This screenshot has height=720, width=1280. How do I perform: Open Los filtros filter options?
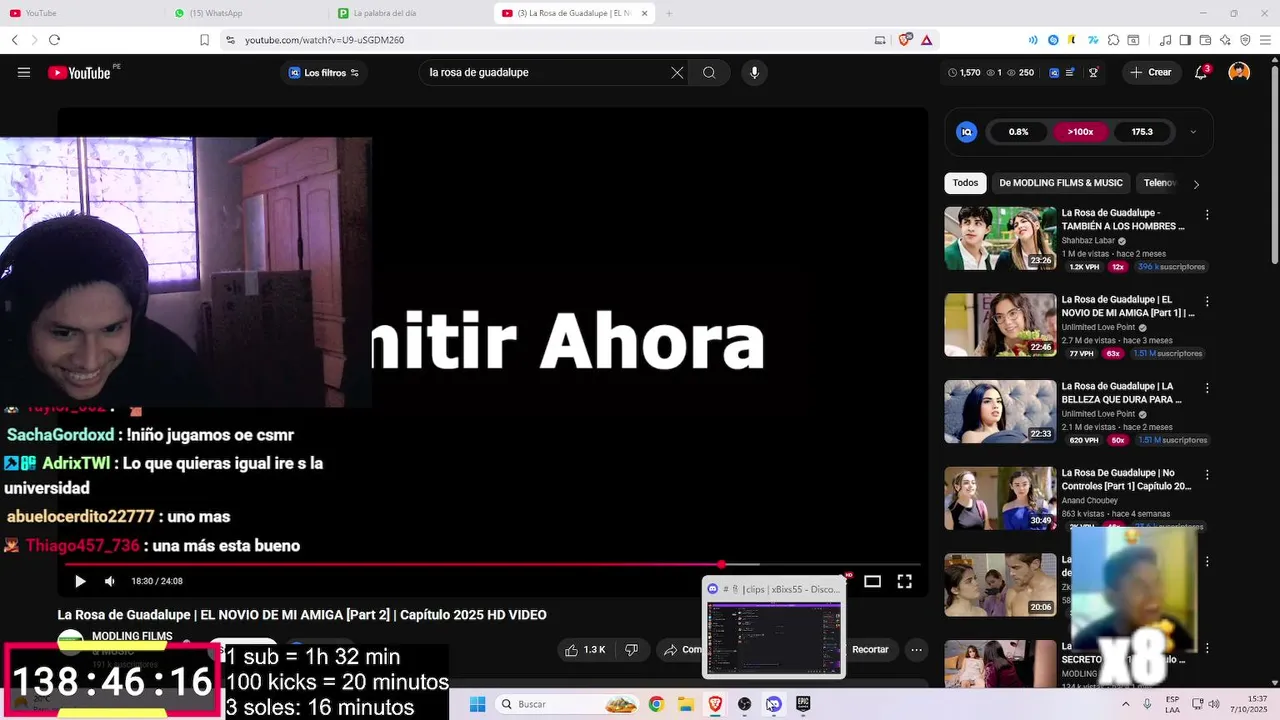click(324, 72)
